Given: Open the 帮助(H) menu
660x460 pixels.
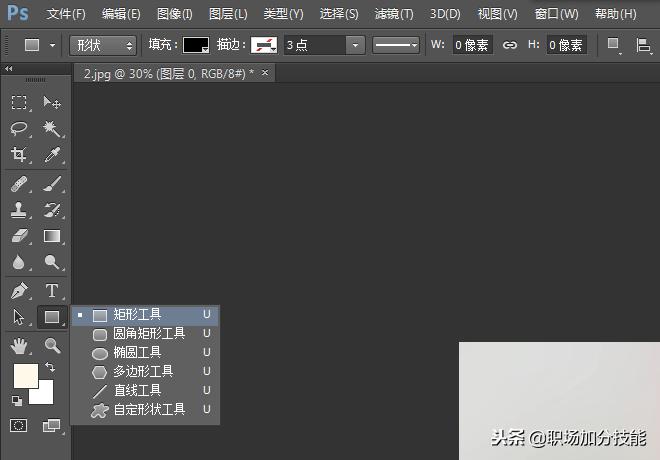Looking at the screenshot, I should tap(616, 14).
